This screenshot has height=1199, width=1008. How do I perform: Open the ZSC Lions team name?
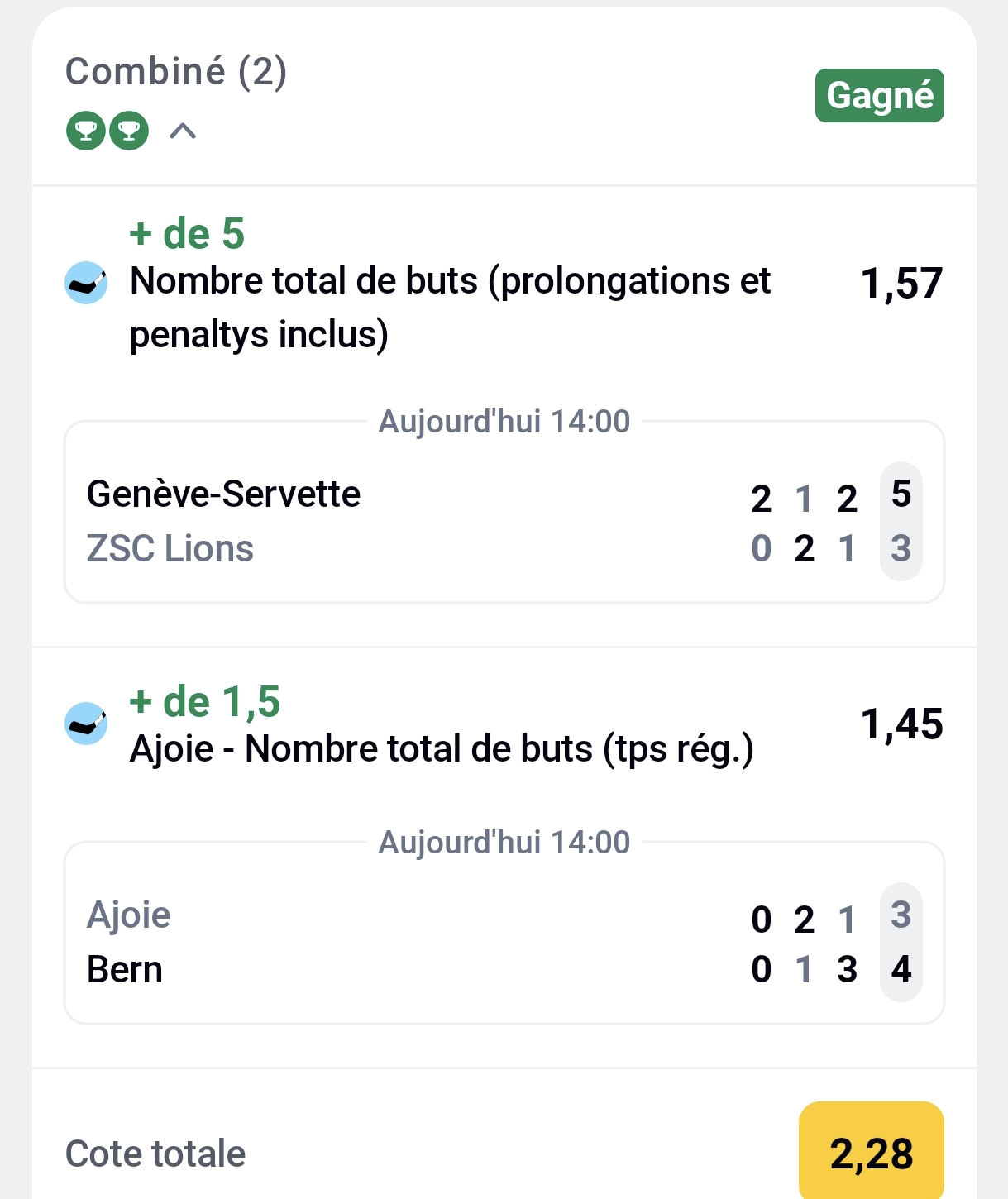pos(170,549)
